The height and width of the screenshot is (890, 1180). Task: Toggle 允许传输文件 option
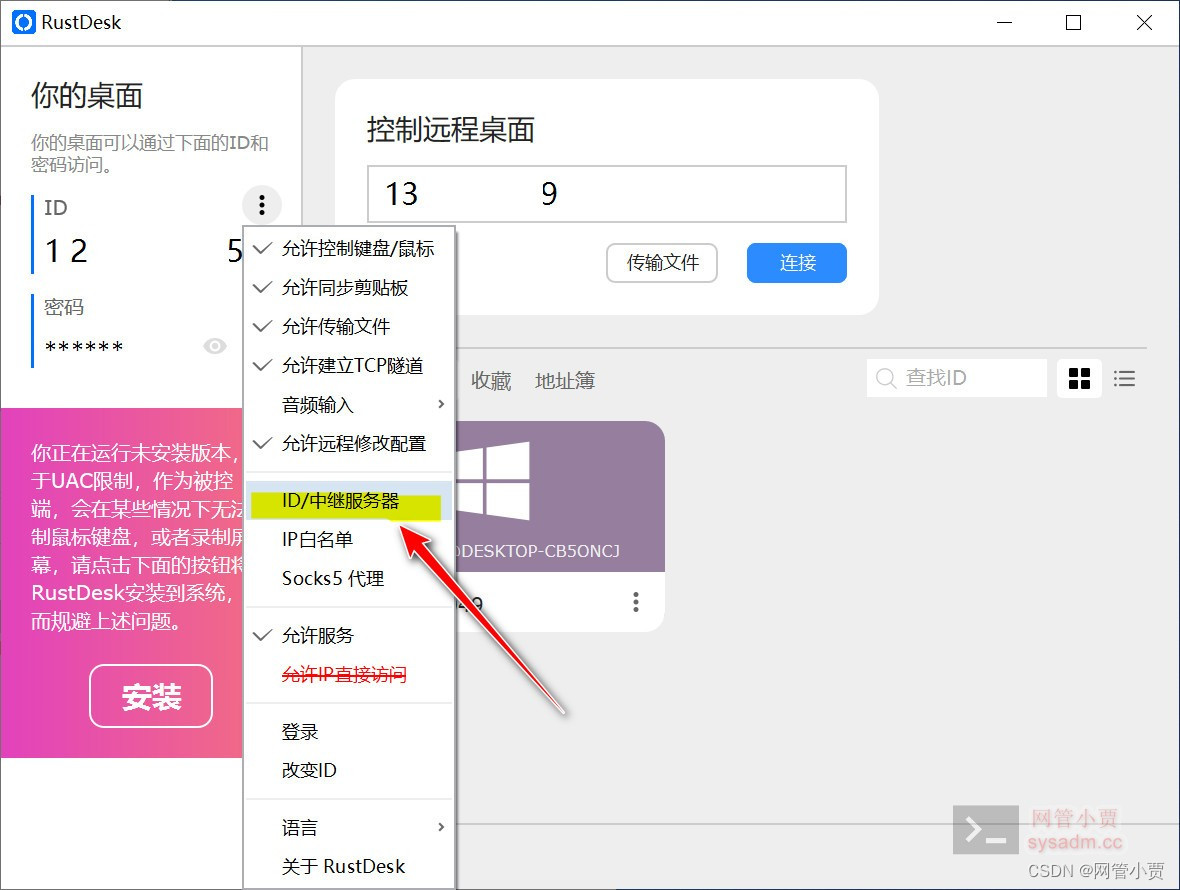coord(350,327)
